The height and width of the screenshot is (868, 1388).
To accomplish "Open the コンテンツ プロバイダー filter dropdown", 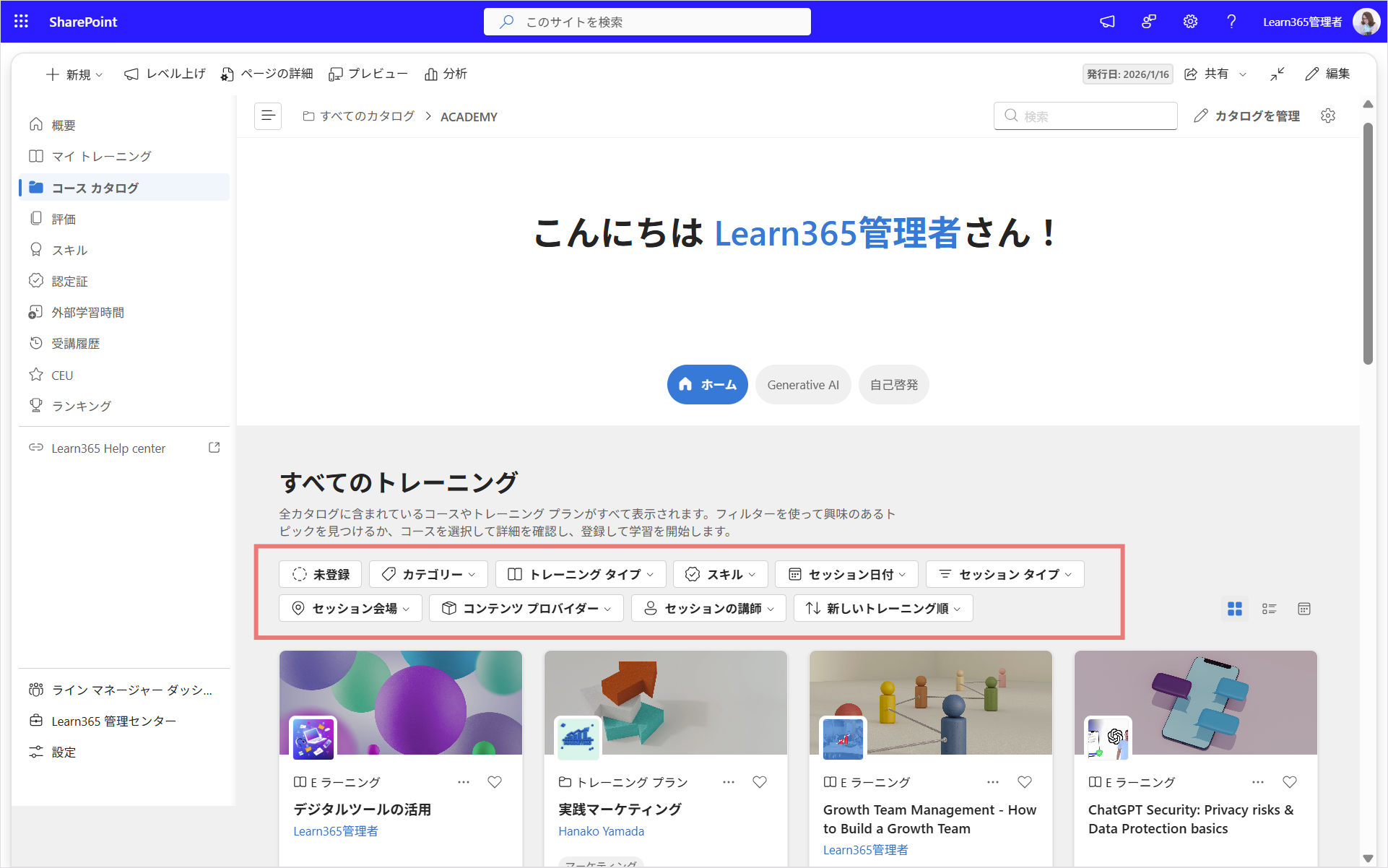I will [526, 608].
